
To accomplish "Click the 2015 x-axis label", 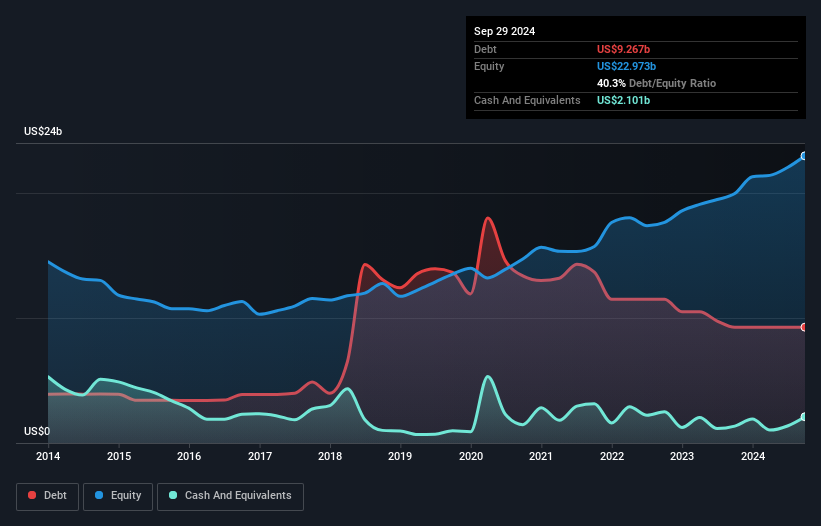I will click(119, 456).
